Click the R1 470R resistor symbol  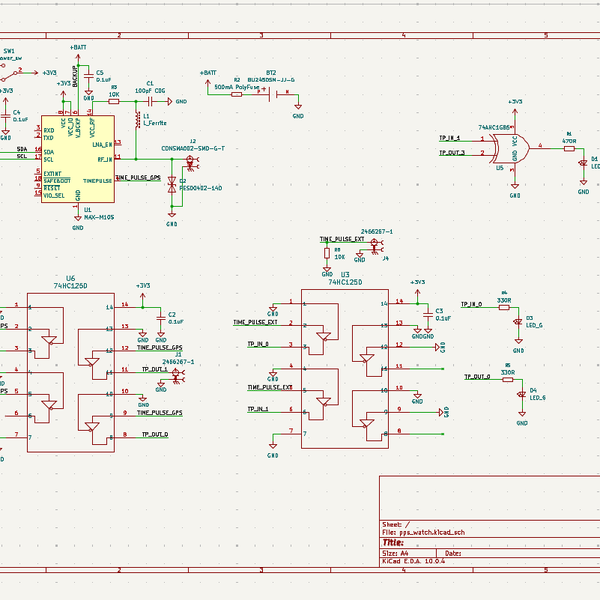[569, 148]
